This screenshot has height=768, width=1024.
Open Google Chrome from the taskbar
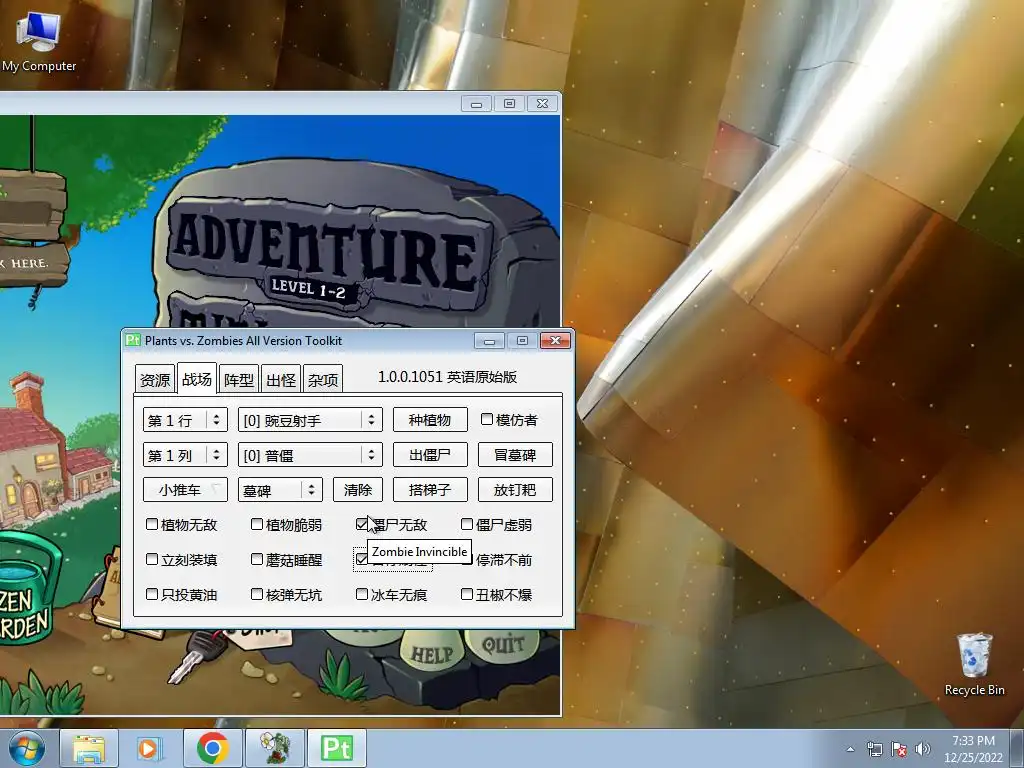[213, 748]
